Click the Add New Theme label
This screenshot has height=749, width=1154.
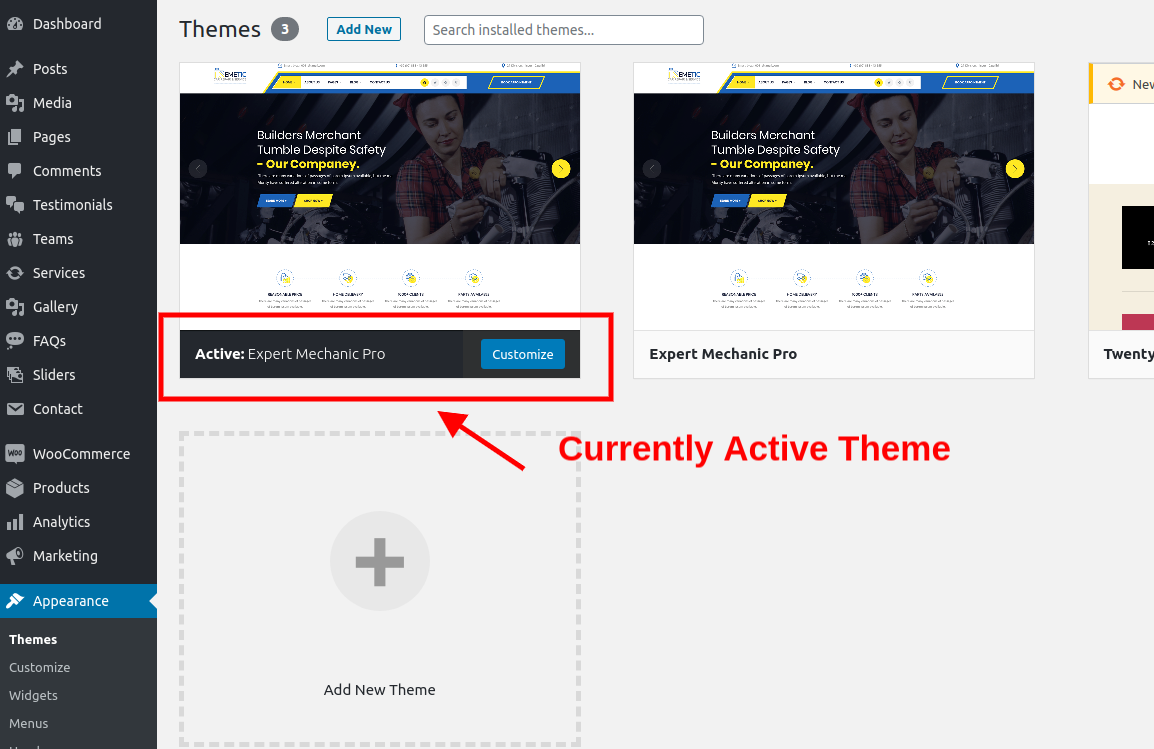[x=380, y=689]
